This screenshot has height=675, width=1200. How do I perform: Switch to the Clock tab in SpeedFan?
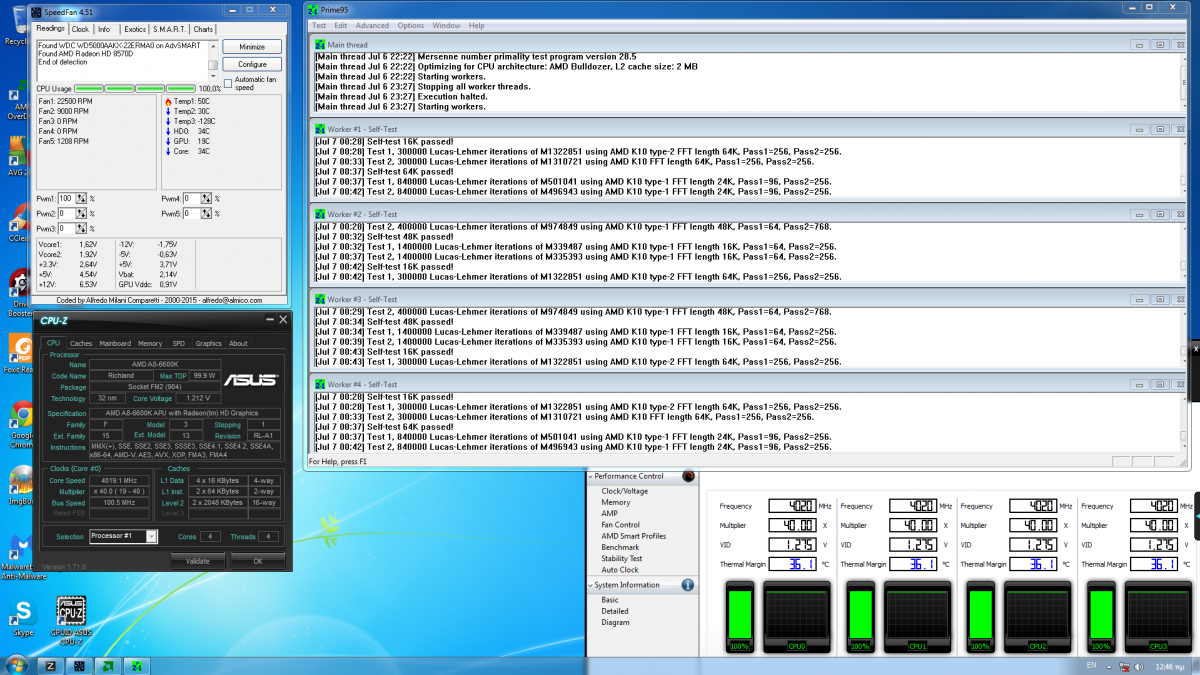pos(80,29)
